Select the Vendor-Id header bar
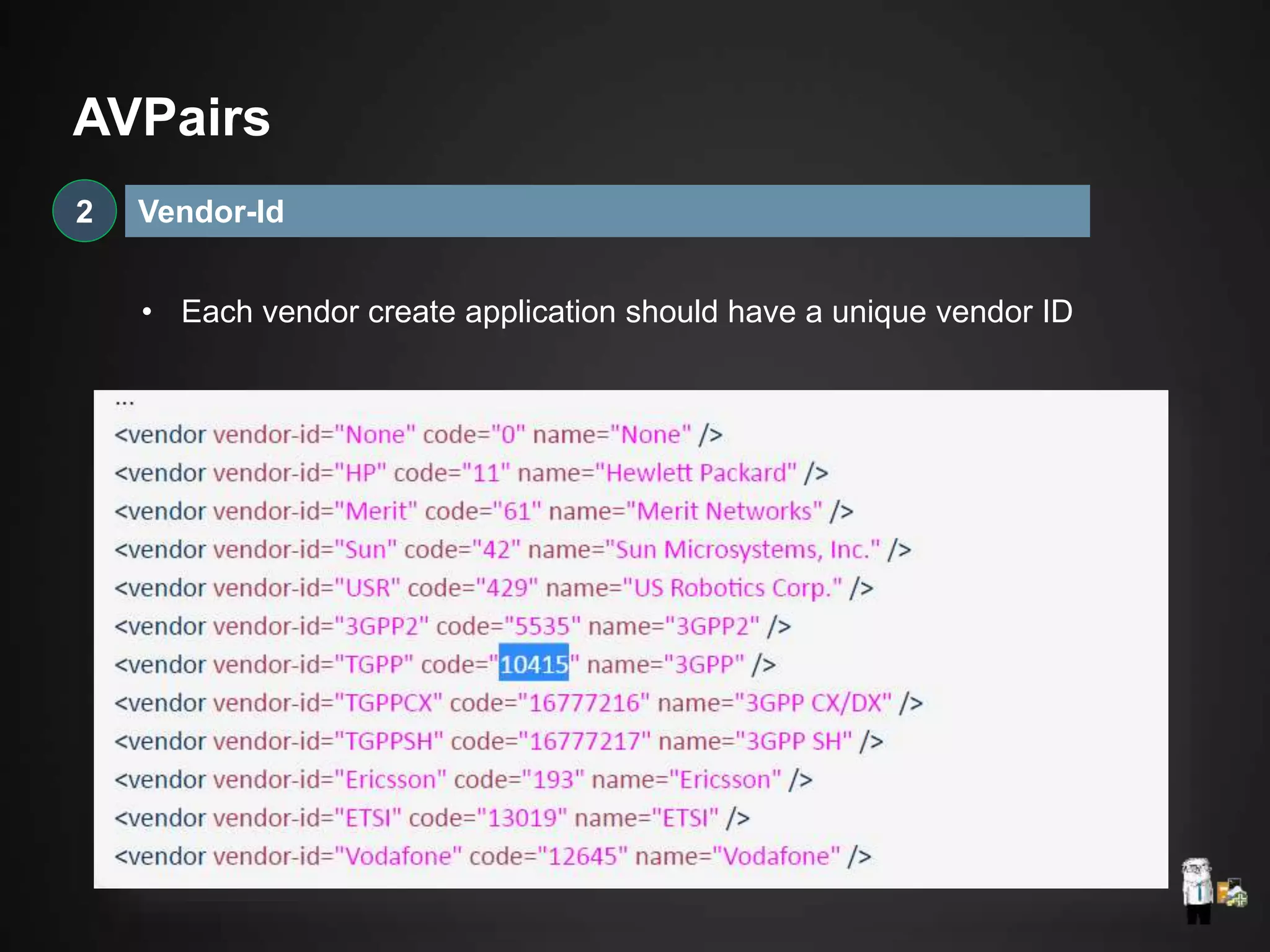This screenshot has height=952, width=1270. (606, 211)
